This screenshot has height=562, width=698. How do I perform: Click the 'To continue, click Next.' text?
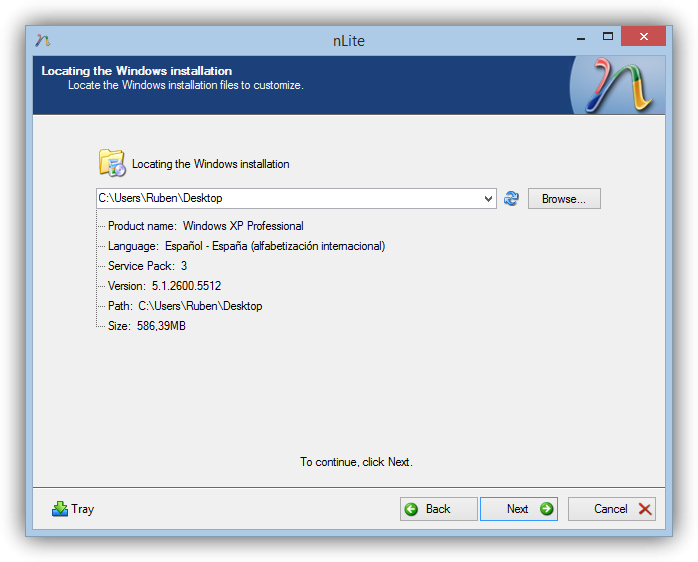click(356, 462)
